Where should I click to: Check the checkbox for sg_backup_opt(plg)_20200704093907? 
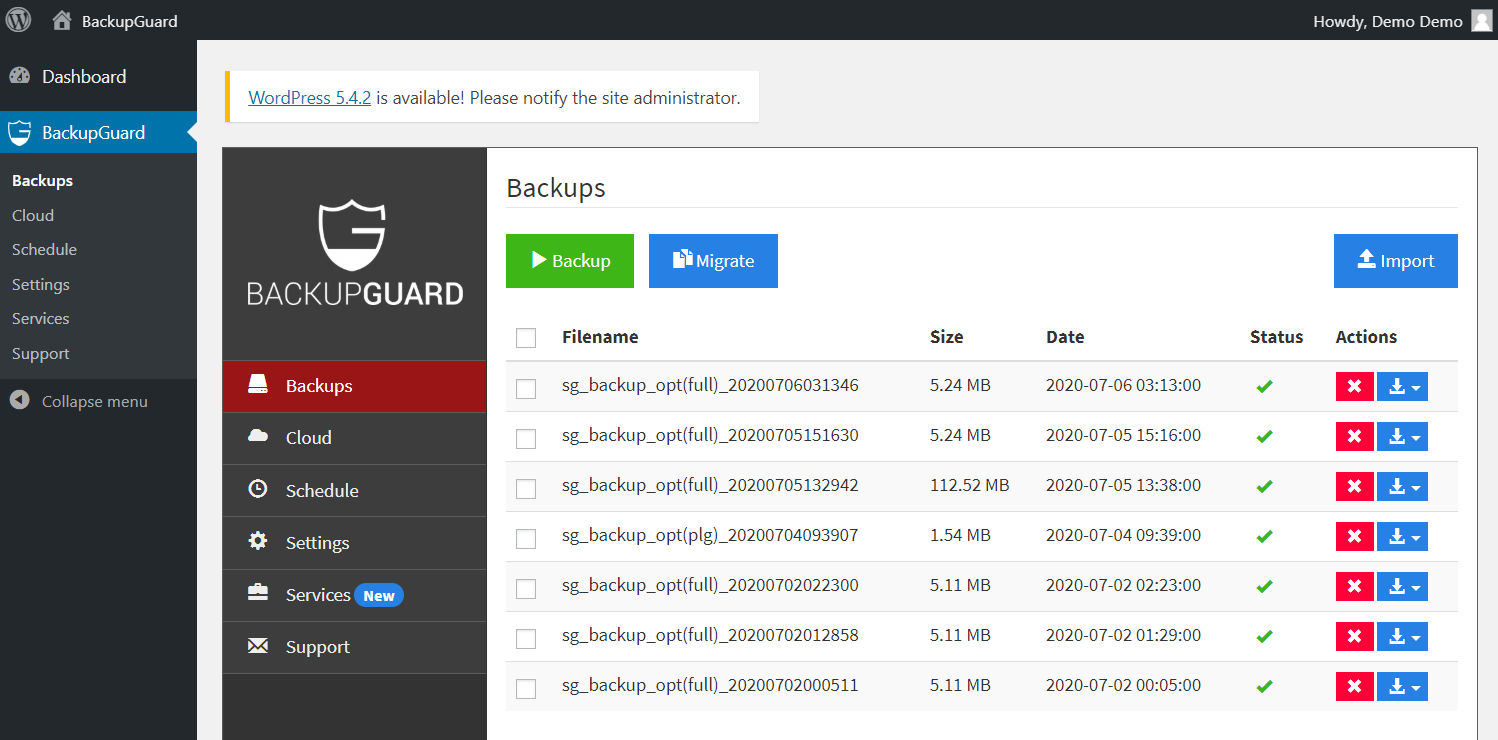click(526, 538)
